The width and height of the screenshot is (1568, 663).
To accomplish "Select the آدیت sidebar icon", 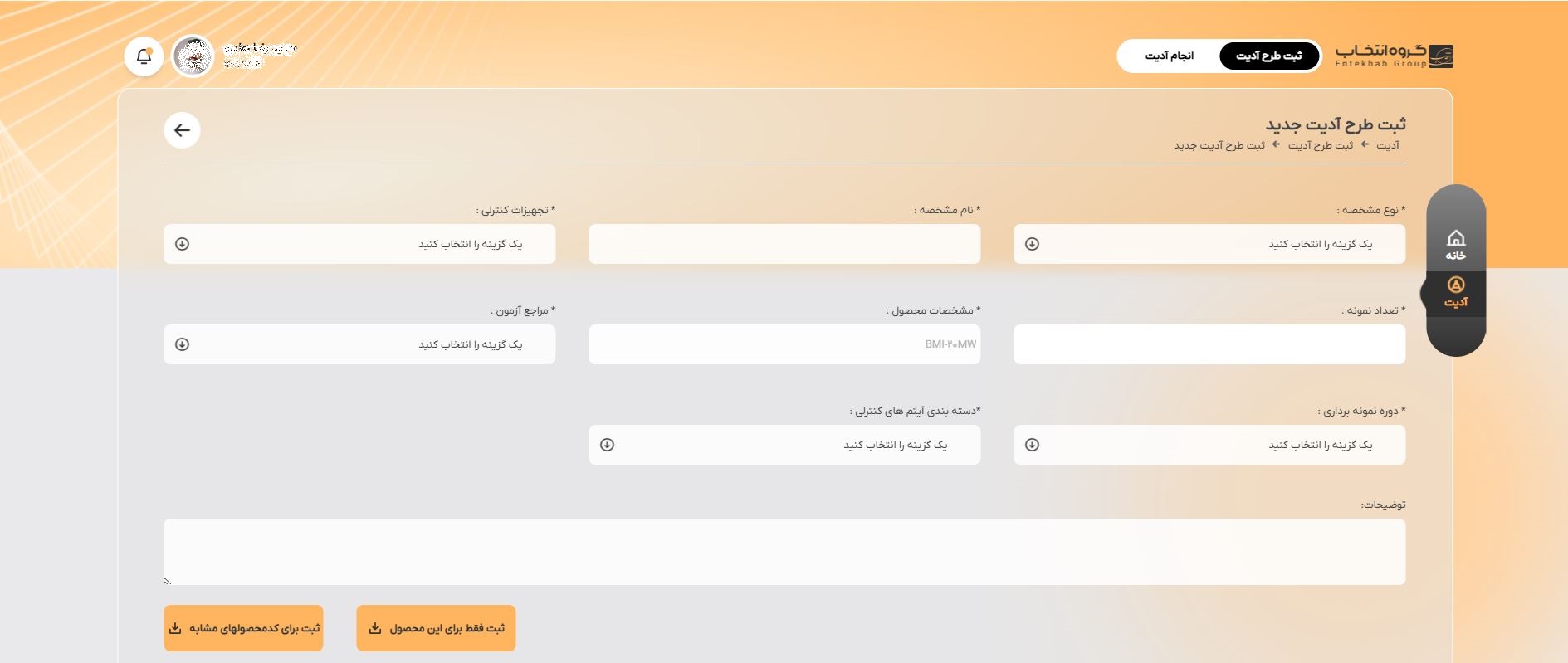I will tap(1455, 293).
